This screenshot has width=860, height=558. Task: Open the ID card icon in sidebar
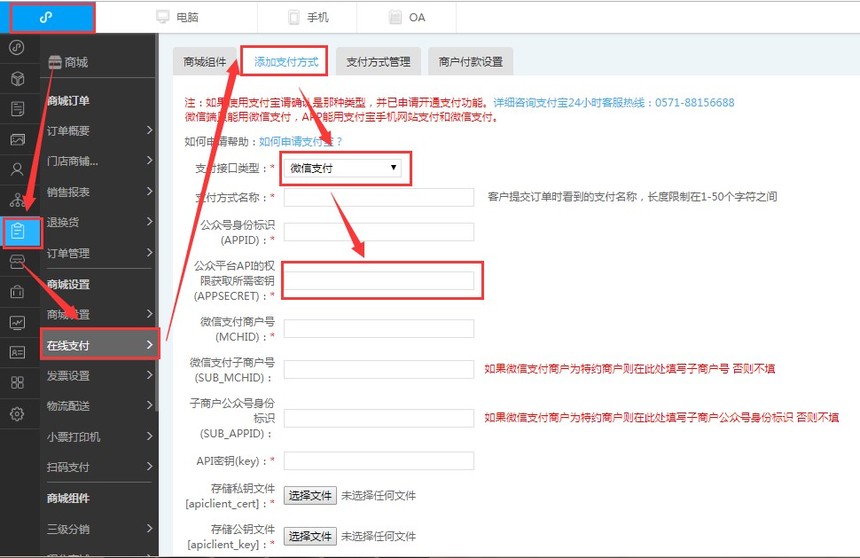17,352
